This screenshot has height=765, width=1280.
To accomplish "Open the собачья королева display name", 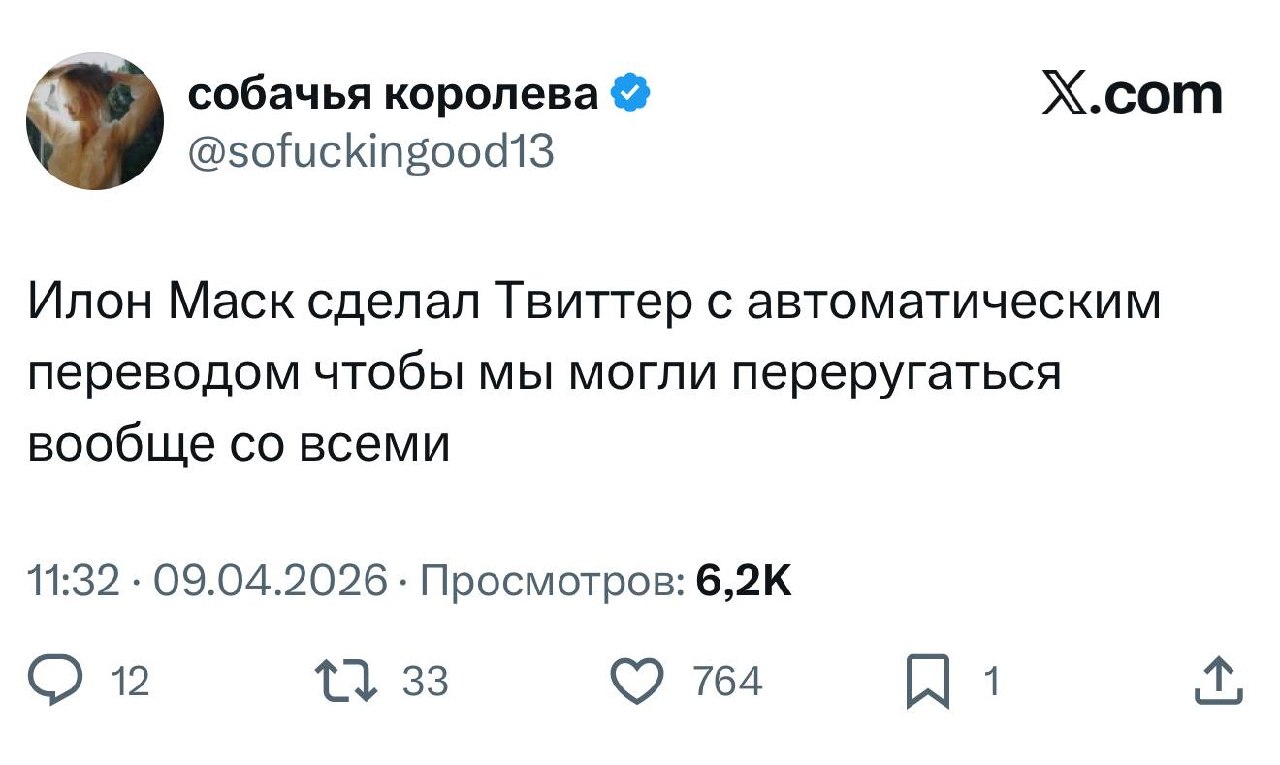I will tap(393, 94).
